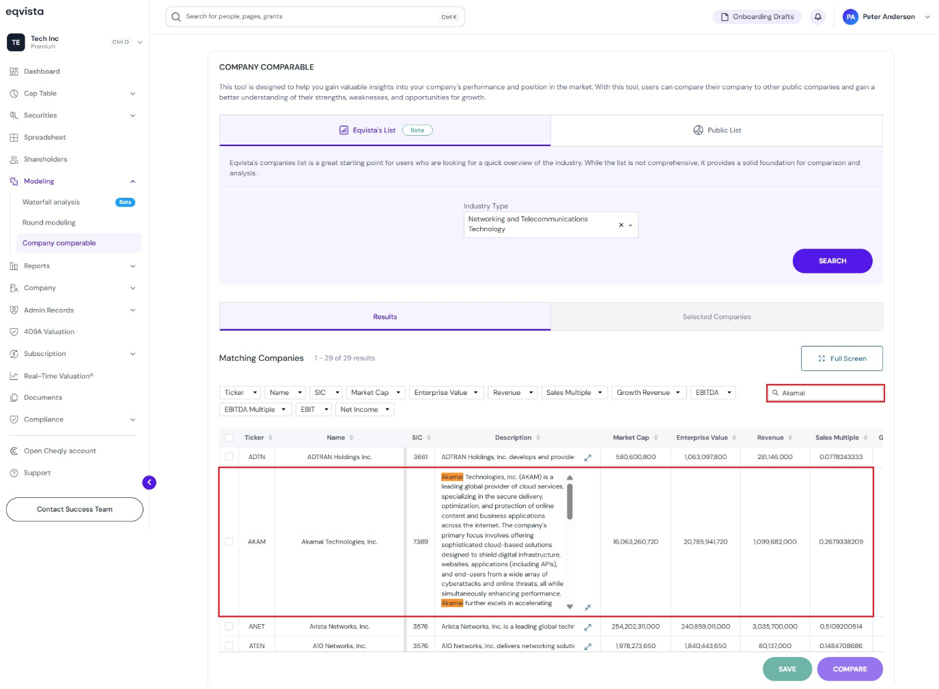Click the Support help icon
The height and width of the screenshot is (689, 939).
click(14, 473)
